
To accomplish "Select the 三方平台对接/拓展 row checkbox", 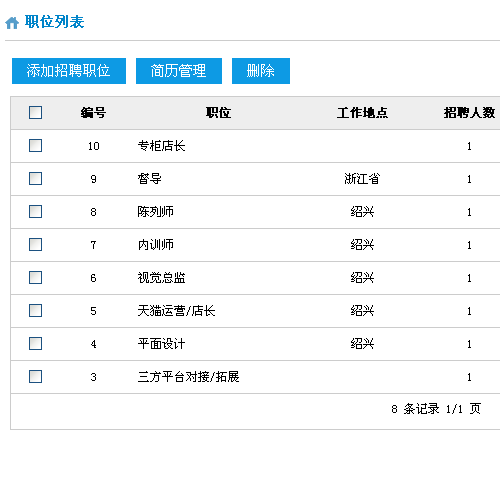I will point(35,377).
